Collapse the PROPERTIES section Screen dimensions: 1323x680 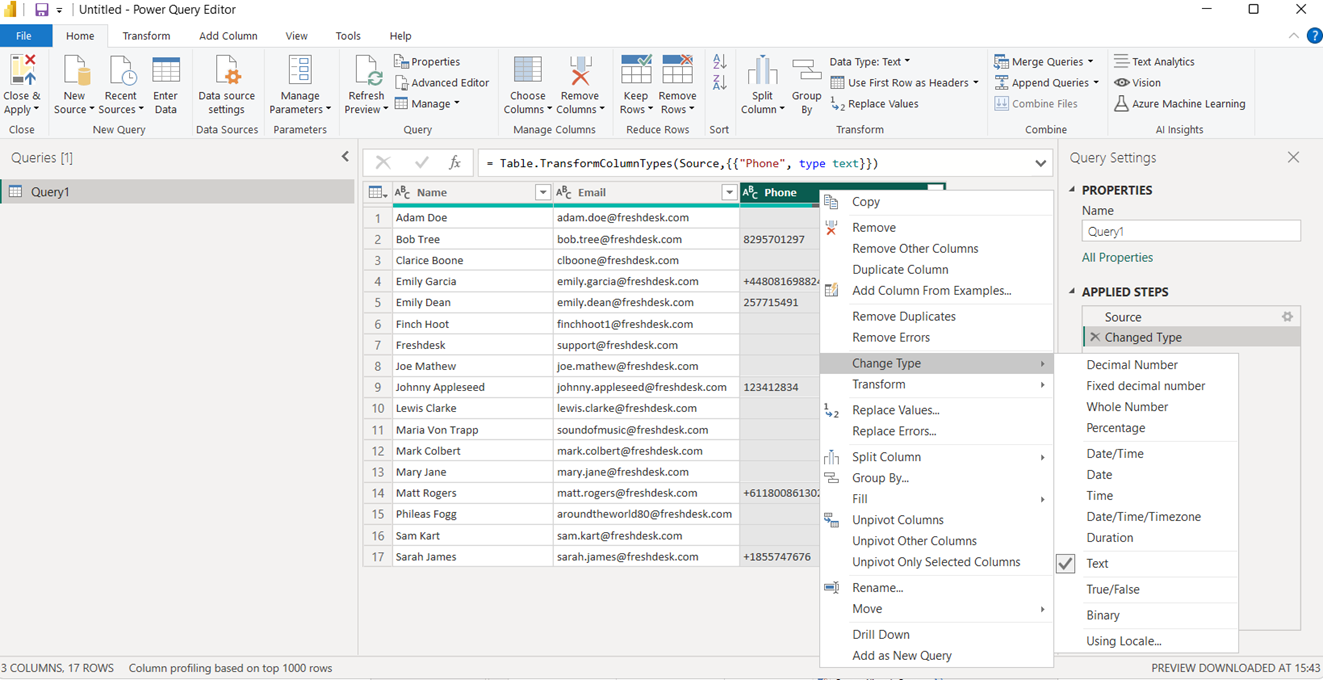click(x=1073, y=190)
